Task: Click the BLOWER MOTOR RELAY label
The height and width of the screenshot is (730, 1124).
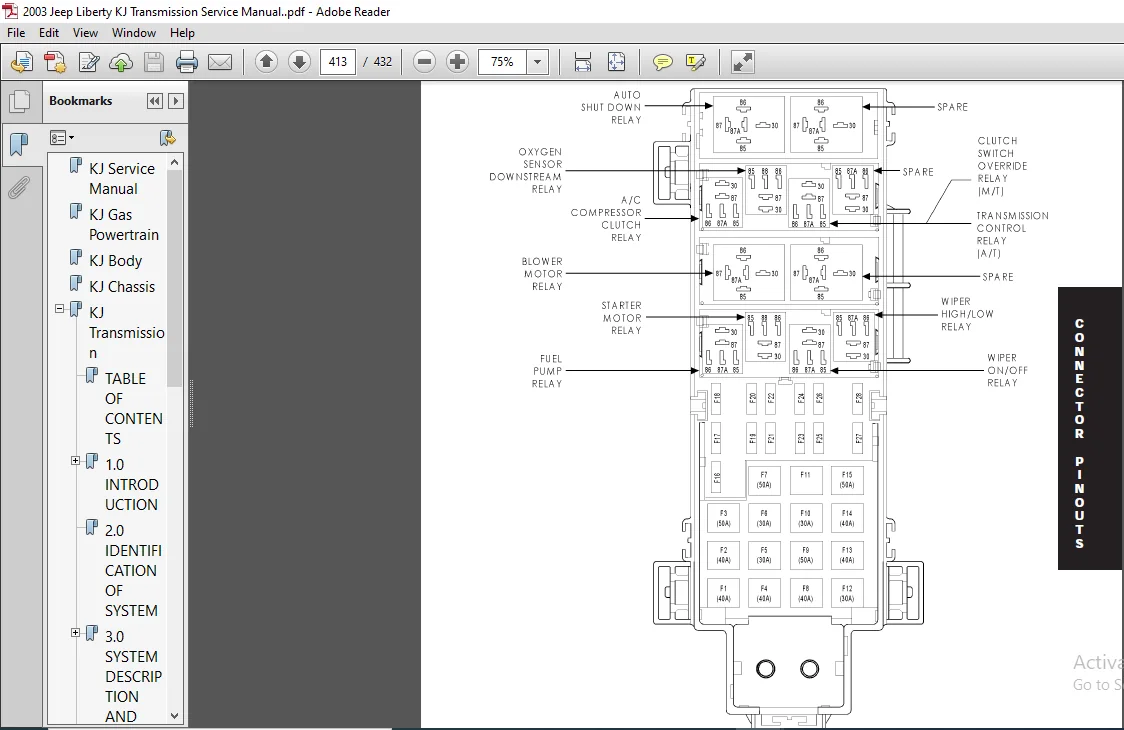Action: coord(542,274)
